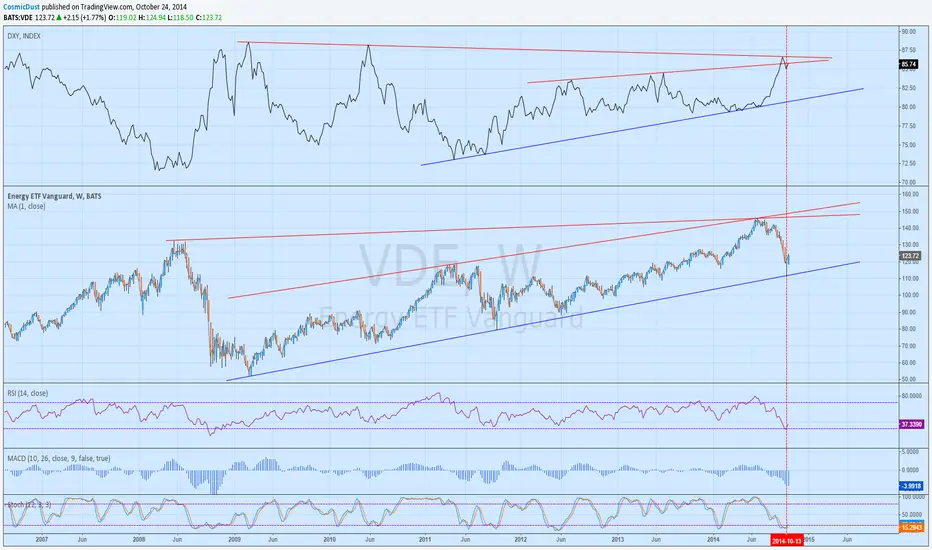
Task: Select the blue support trendline in DXY pane
Action: click(x=642, y=127)
